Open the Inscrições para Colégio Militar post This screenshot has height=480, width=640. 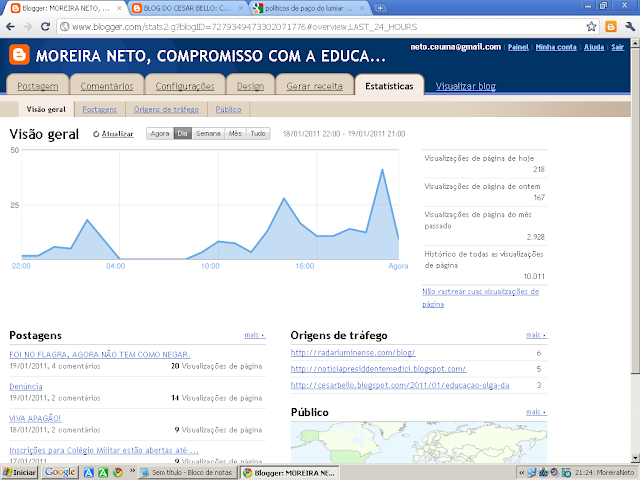point(104,450)
